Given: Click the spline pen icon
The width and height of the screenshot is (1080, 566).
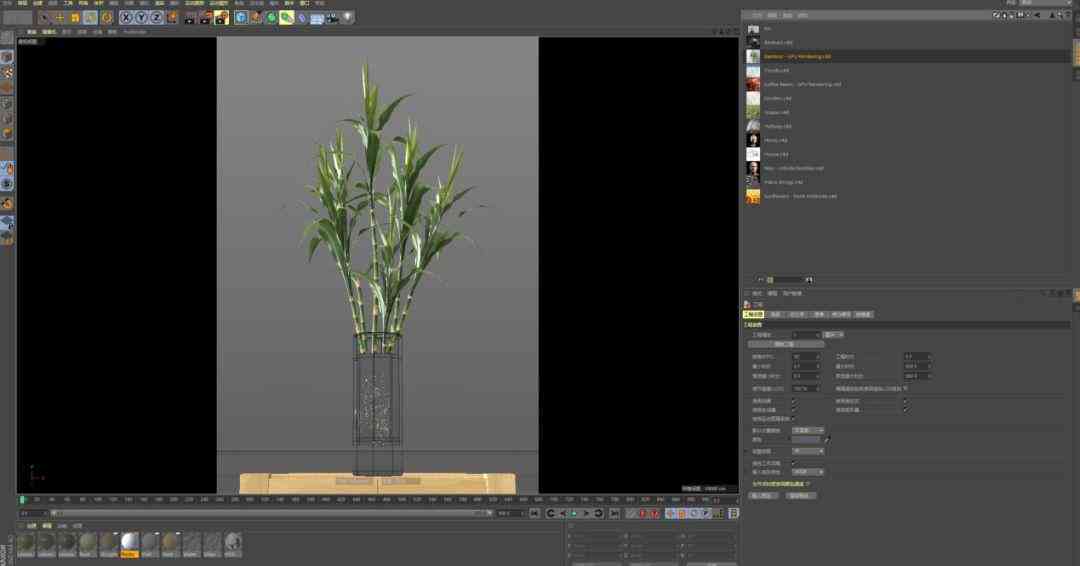Looking at the screenshot, I should coord(256,18).
